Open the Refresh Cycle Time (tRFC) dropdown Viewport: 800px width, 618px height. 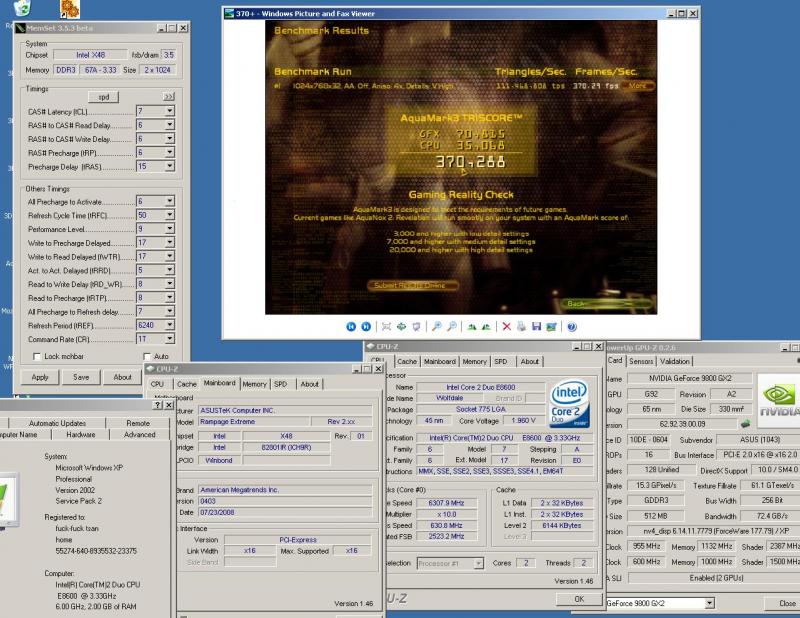(170, 215)
